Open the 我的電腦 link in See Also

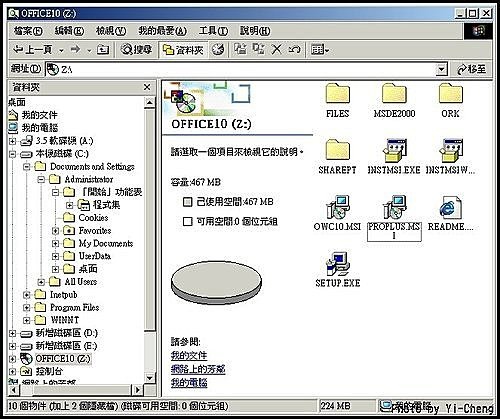point(189,382)
